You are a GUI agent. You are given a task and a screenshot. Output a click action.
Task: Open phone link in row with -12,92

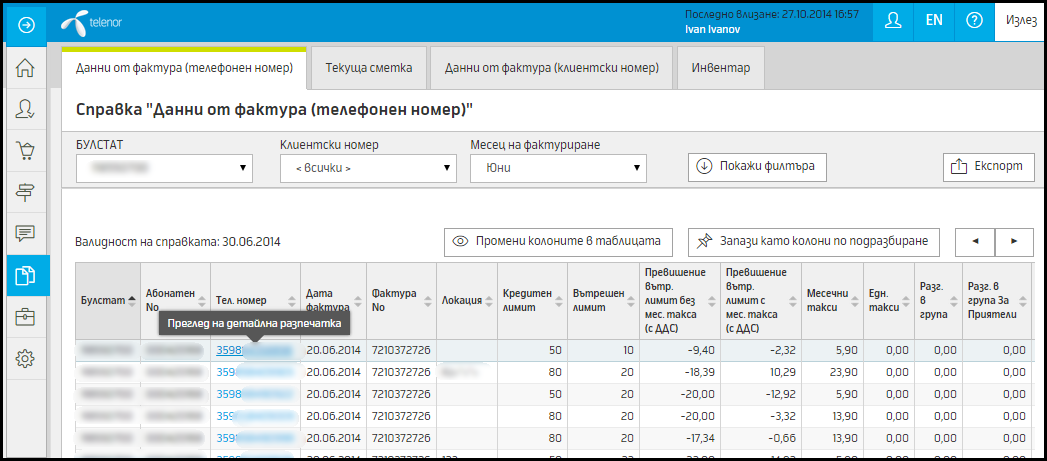[x=254, y=394]
